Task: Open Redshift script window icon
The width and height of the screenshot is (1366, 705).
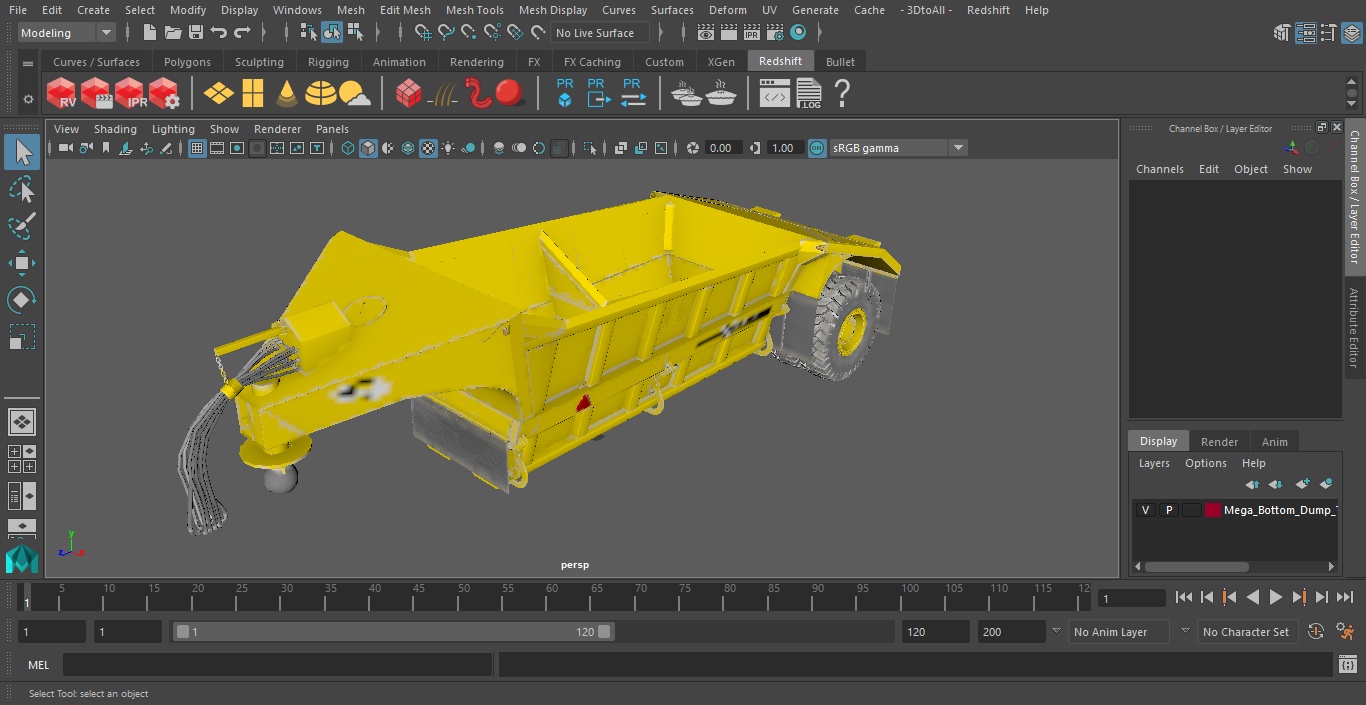Action: 775,94
